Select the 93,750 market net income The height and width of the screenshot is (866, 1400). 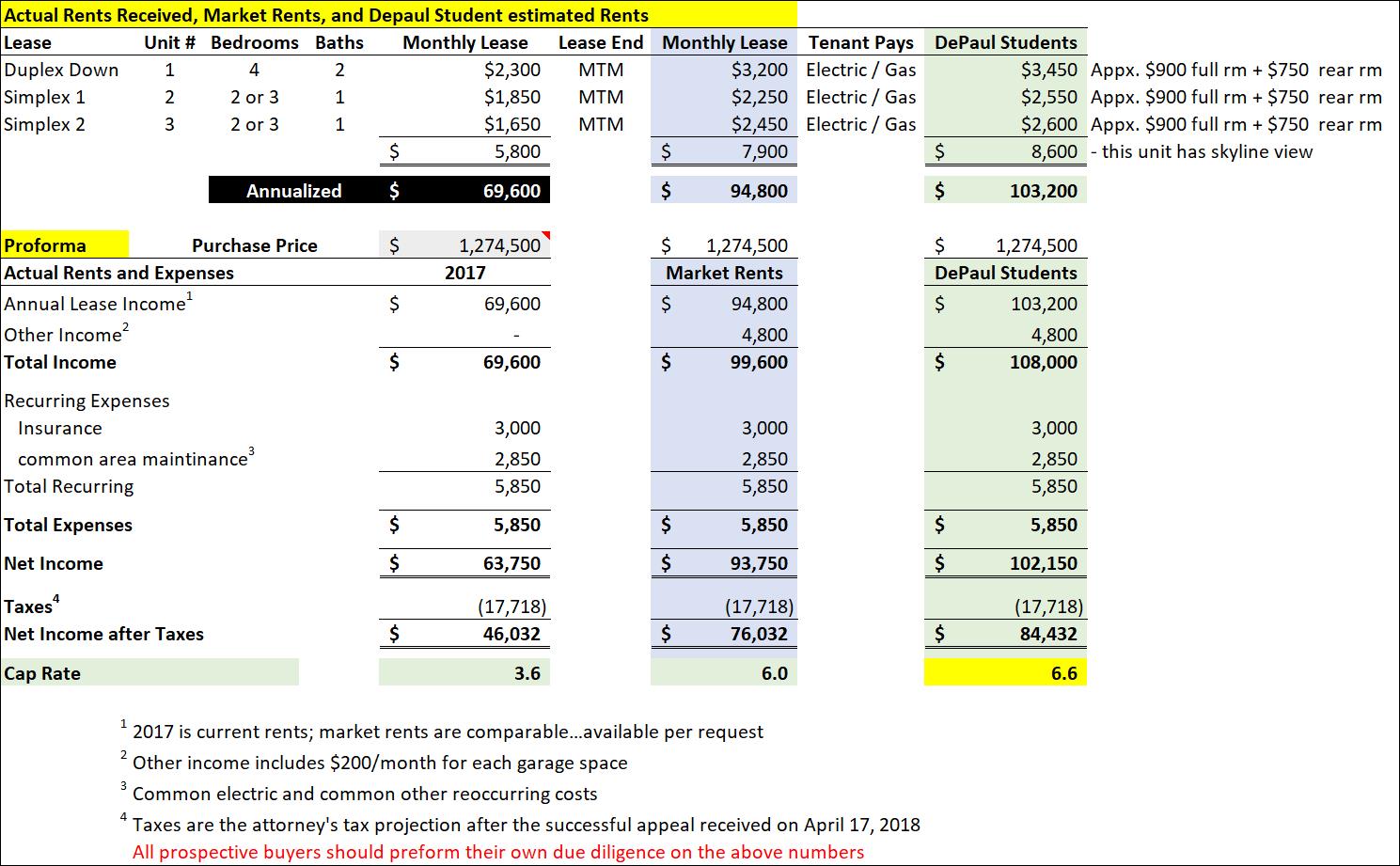pyautogui.click(x=759, y=563)
